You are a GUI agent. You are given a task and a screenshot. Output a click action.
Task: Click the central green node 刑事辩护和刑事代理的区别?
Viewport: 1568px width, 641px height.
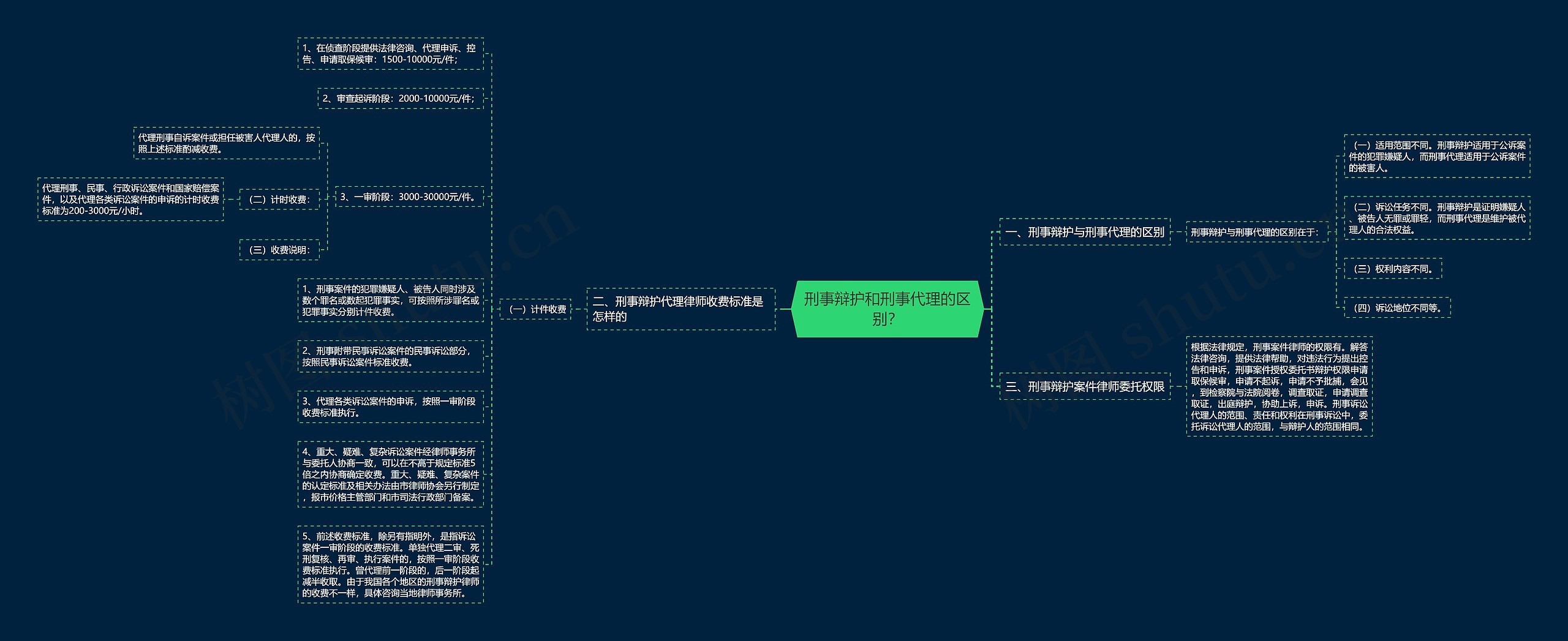coord(886,309)
